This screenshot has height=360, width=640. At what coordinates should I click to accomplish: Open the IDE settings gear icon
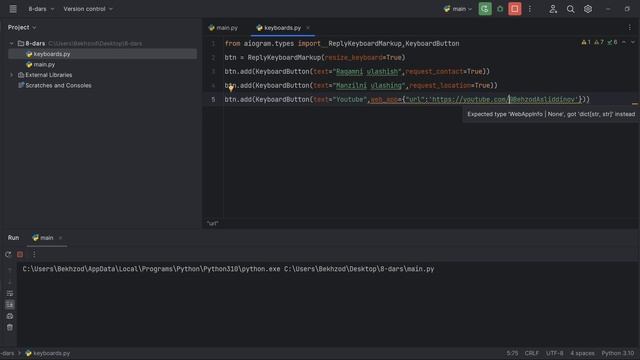[x=588, y=9]
